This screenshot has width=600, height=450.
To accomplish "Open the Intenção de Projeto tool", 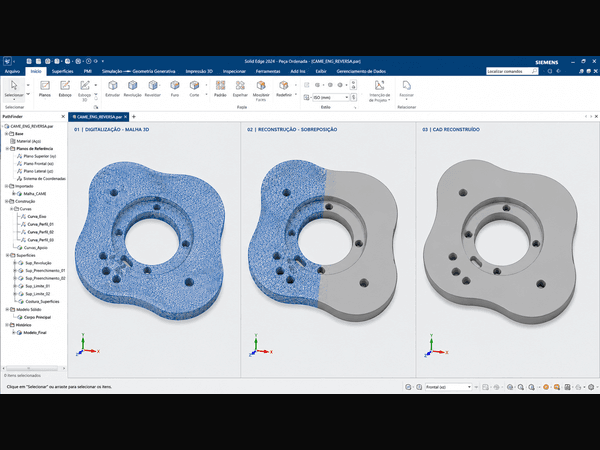I will tap(380, 90).
